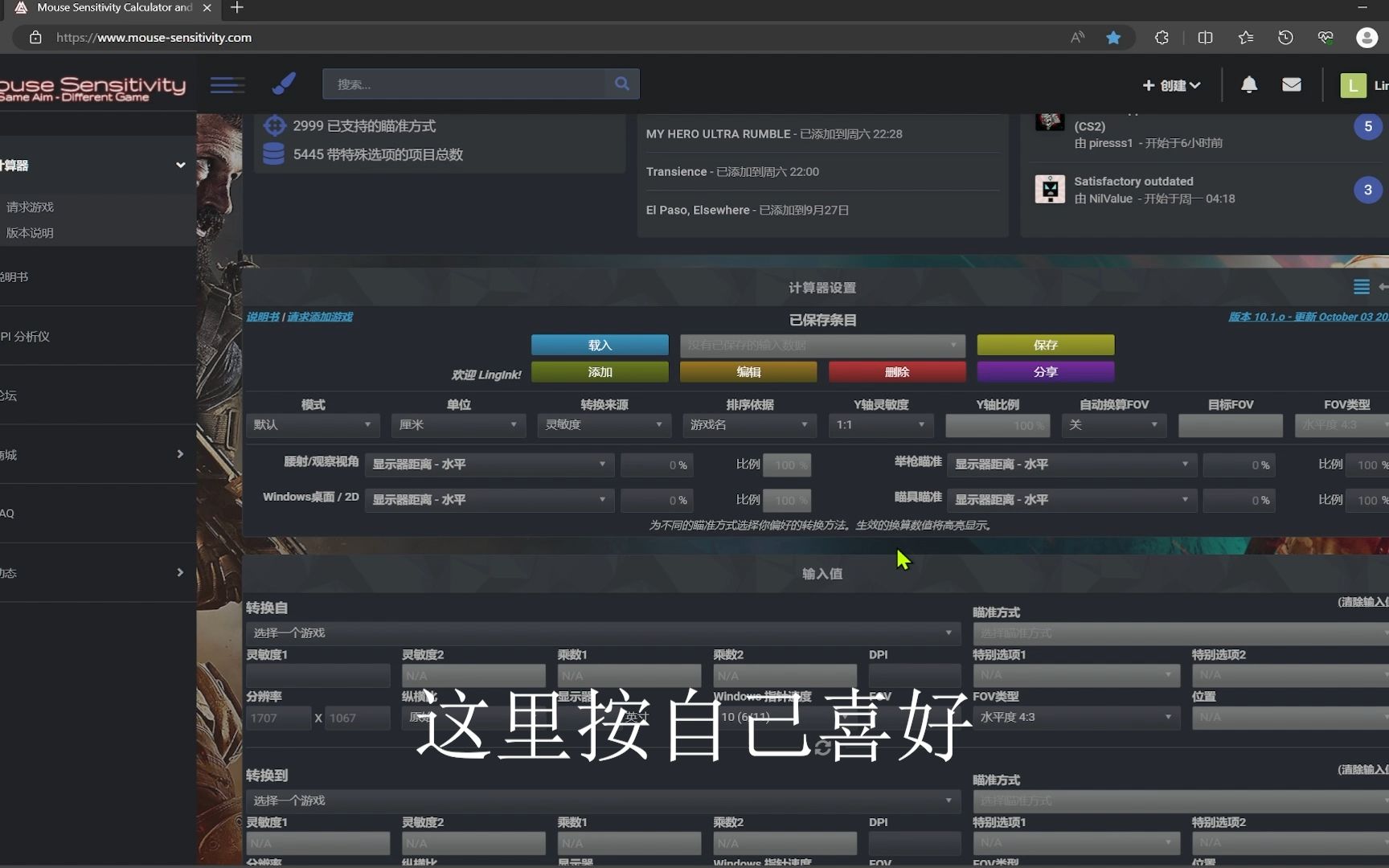Open the mail messages envelope icon

[x=1291, y=84]
